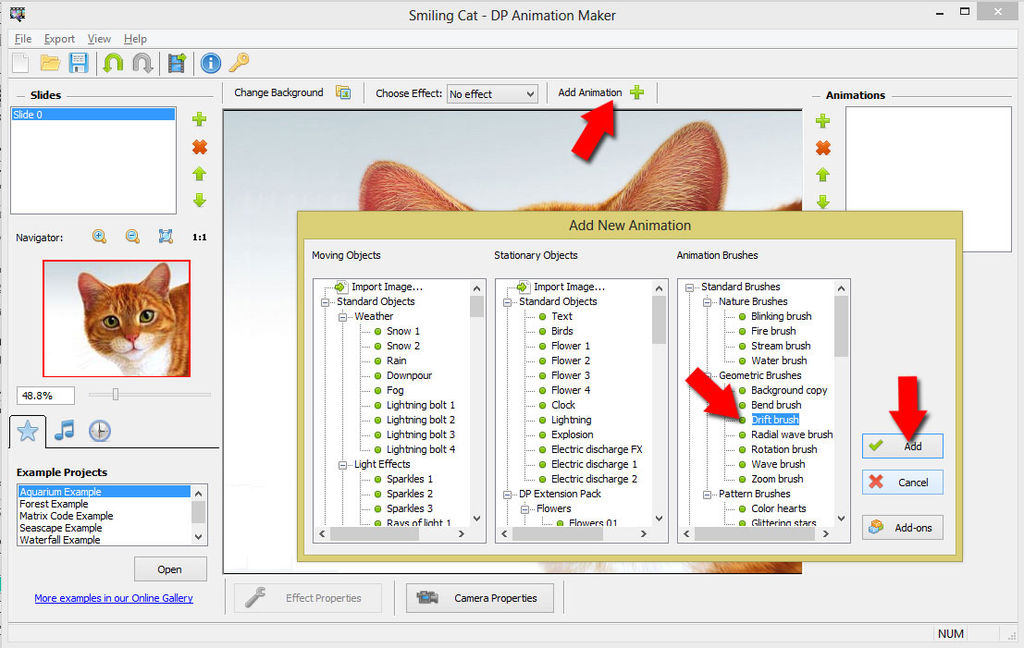Open the blue info icon

pos(210,63)
